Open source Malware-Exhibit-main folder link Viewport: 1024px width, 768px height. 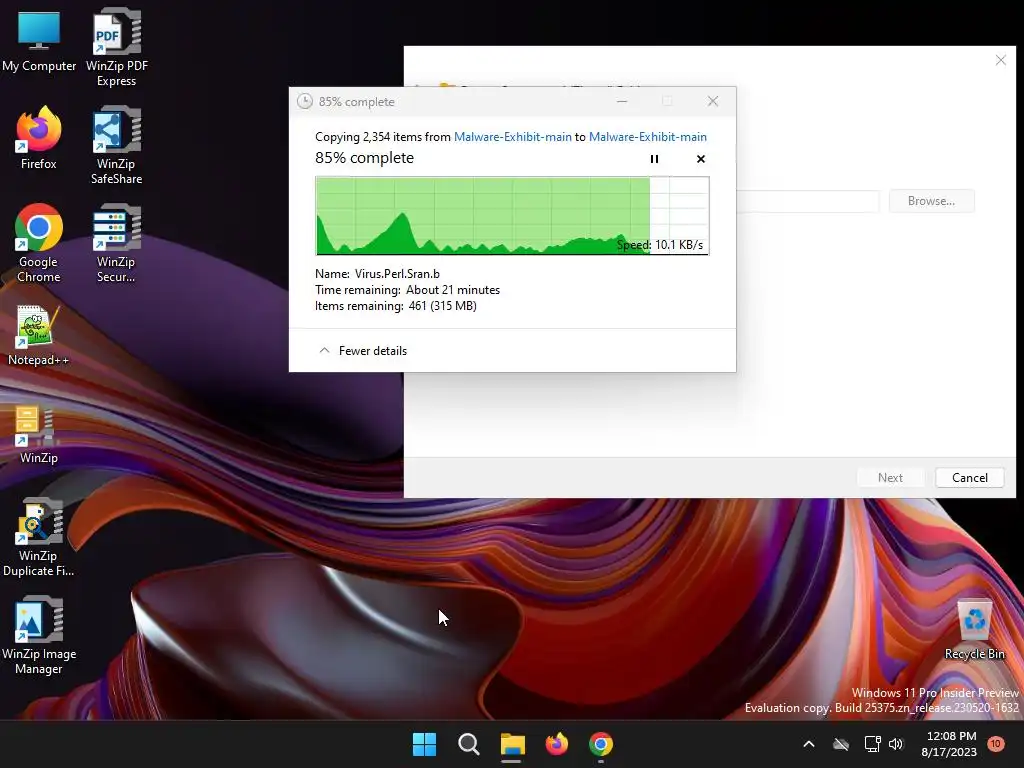513,136
